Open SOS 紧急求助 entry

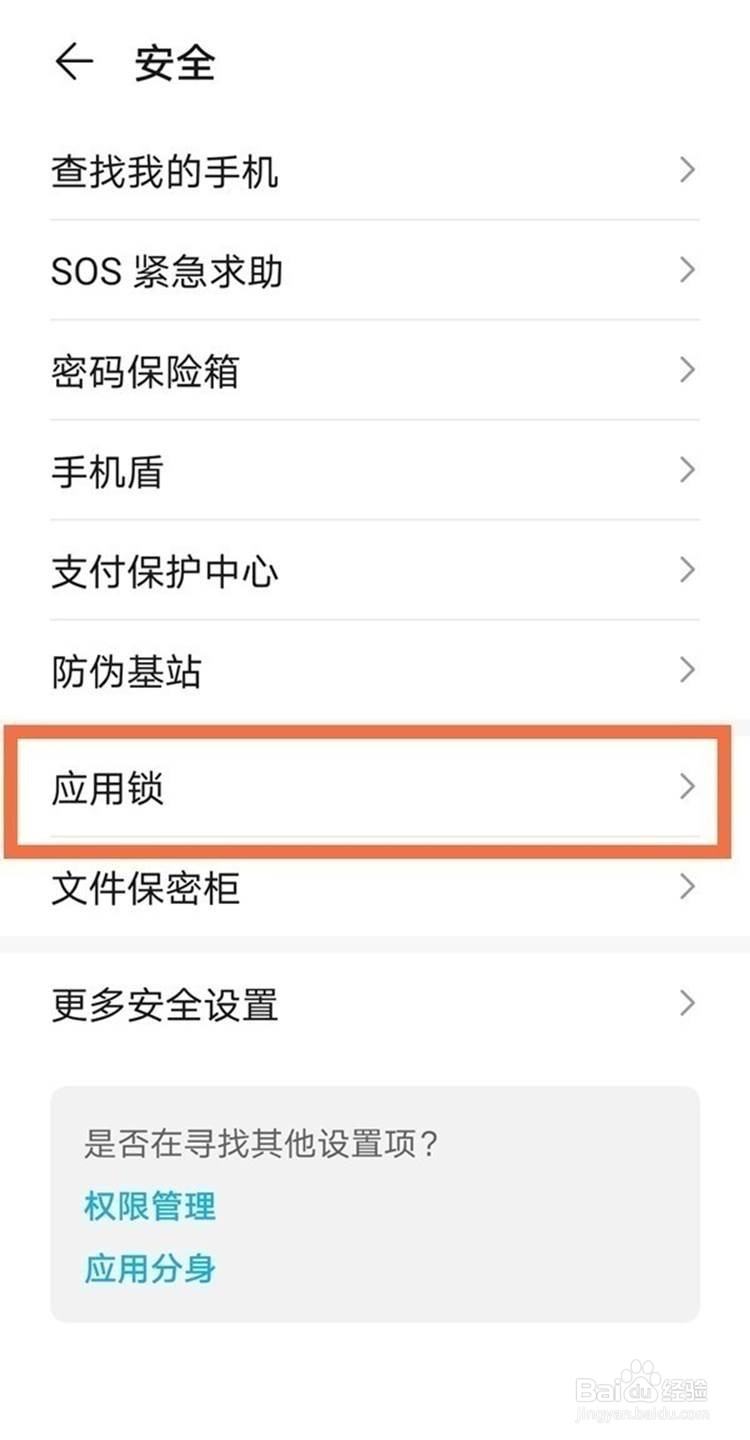375,271
